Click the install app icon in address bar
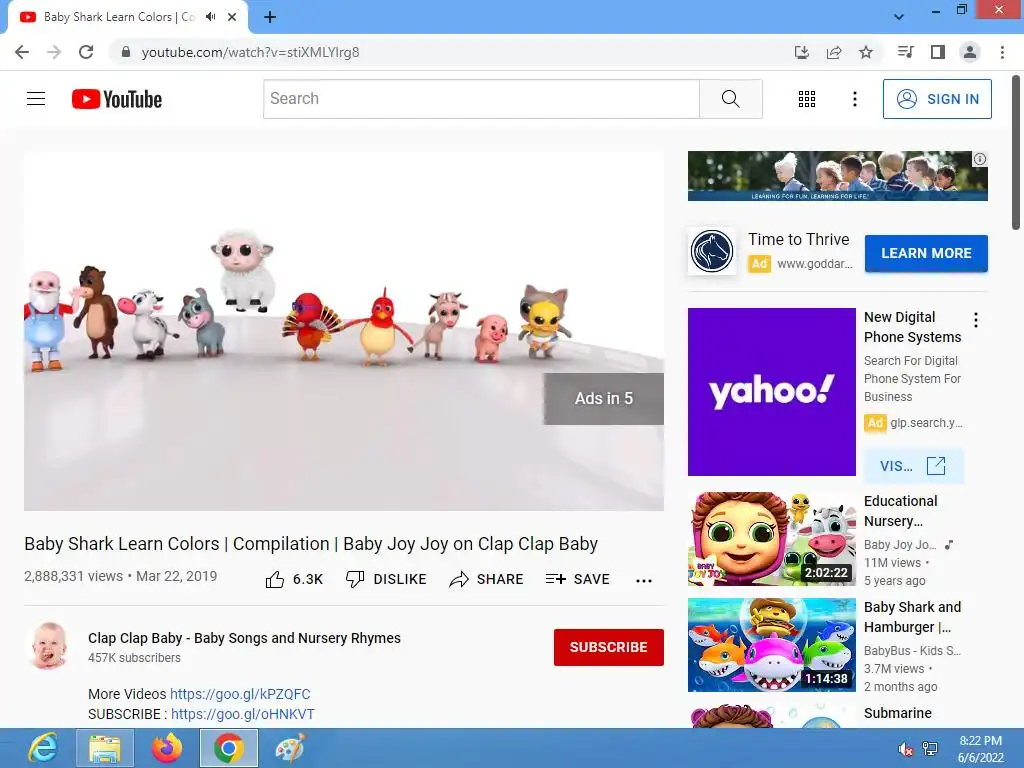The height and width of the screenshot is (768, 1024). coord(801,52)
